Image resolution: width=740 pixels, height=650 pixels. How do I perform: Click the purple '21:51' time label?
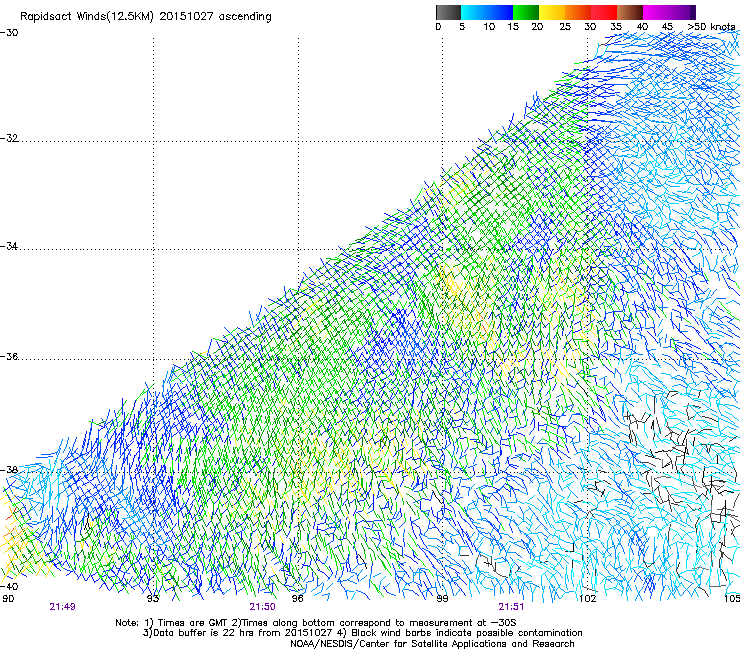point(511,607)
